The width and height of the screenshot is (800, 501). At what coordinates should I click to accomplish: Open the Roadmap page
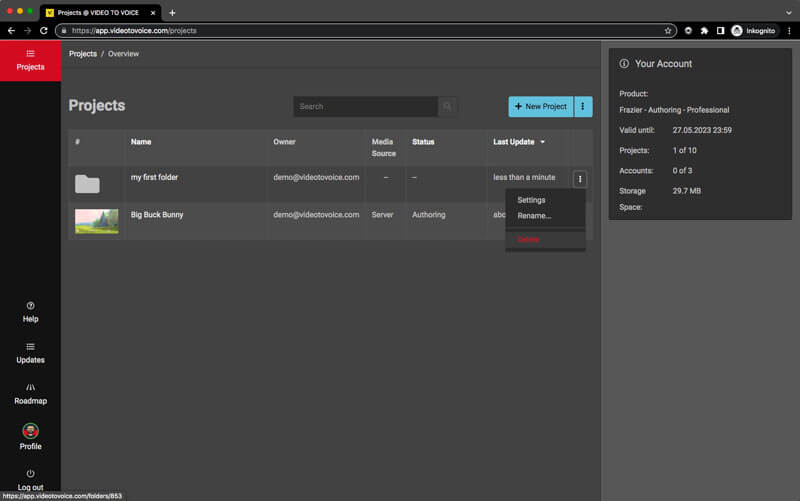[30, 393]
